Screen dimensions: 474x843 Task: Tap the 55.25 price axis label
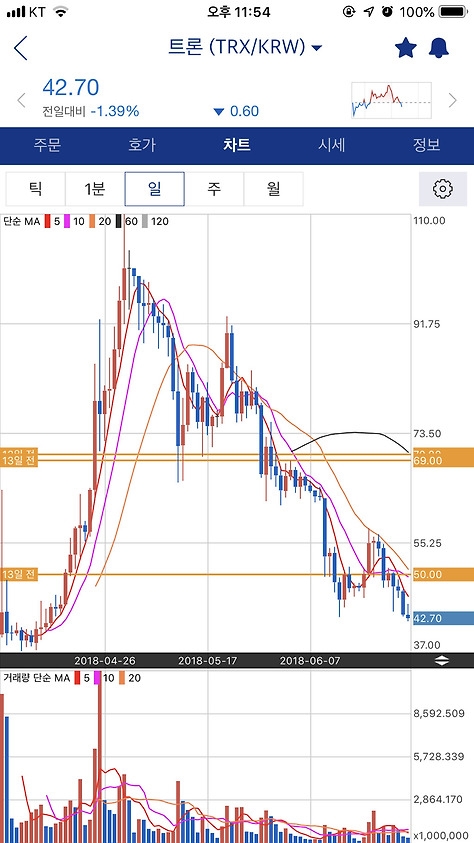click(x=427, y=544)
